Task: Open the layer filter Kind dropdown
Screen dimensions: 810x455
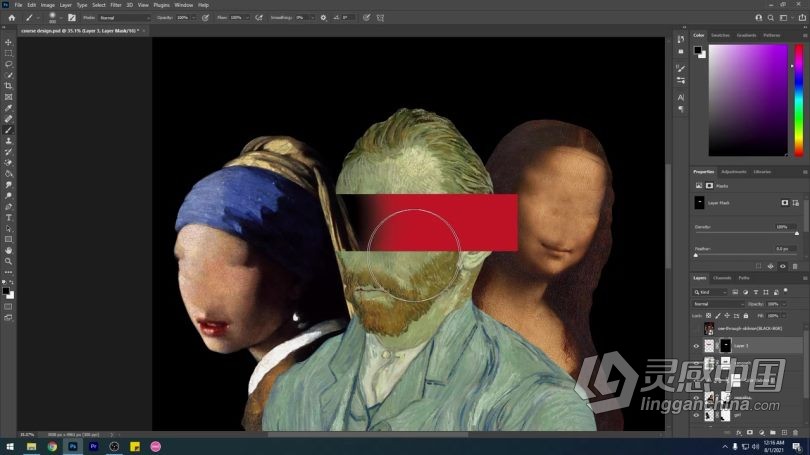Action: [711, 292]
